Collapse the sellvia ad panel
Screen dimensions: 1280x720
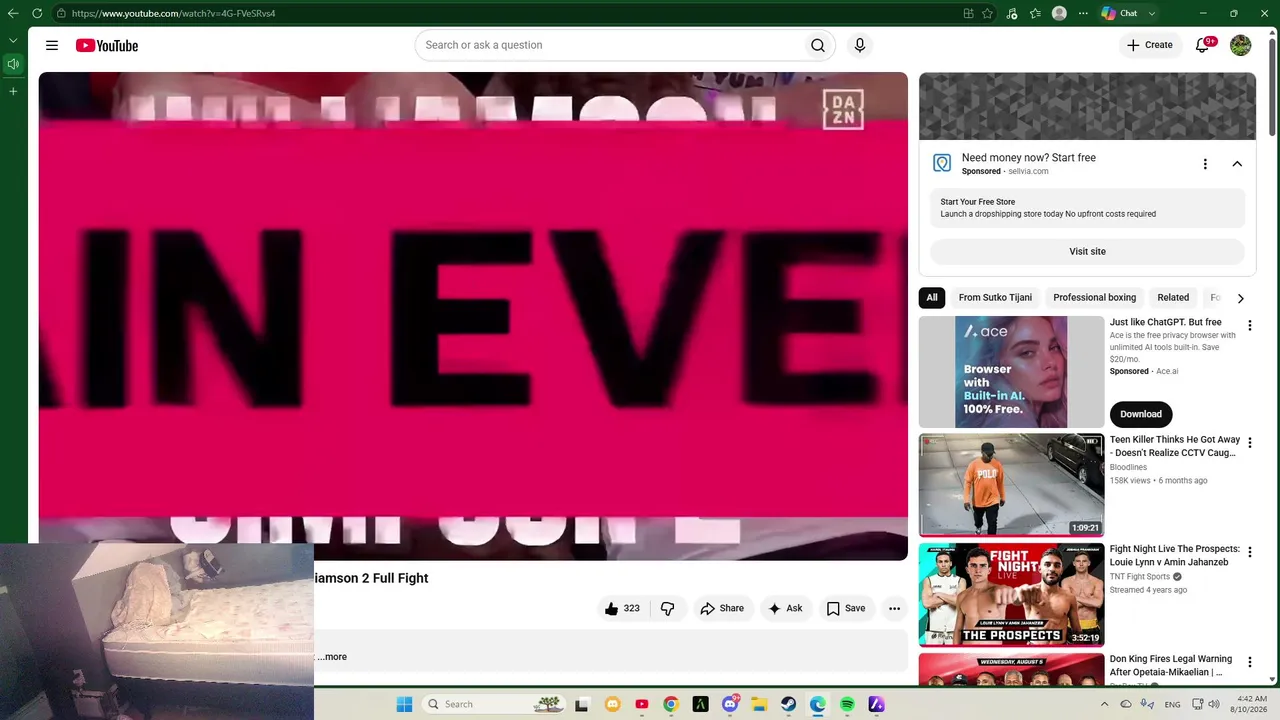pos(1237,164)
